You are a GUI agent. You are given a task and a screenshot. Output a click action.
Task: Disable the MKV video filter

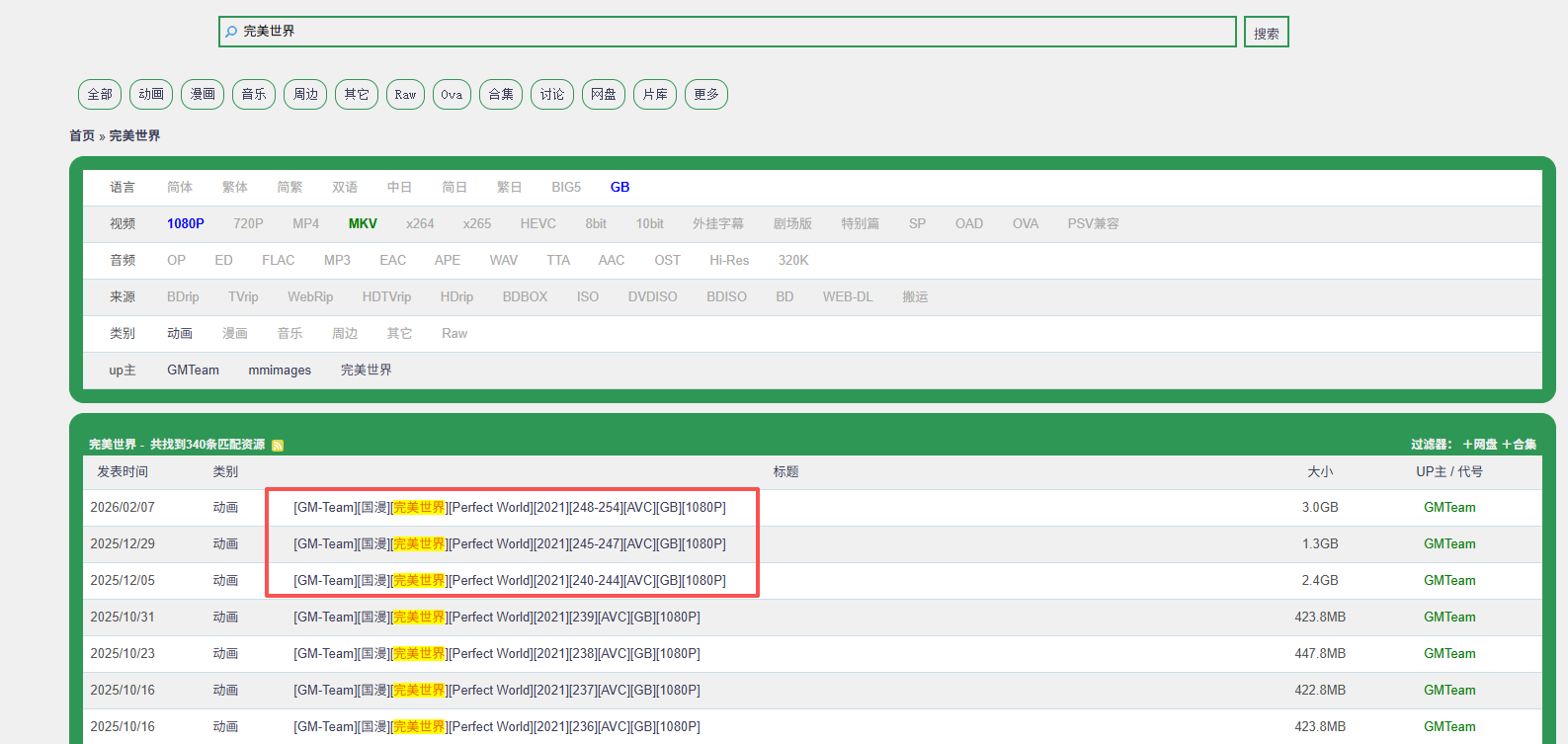click(363, 224)
